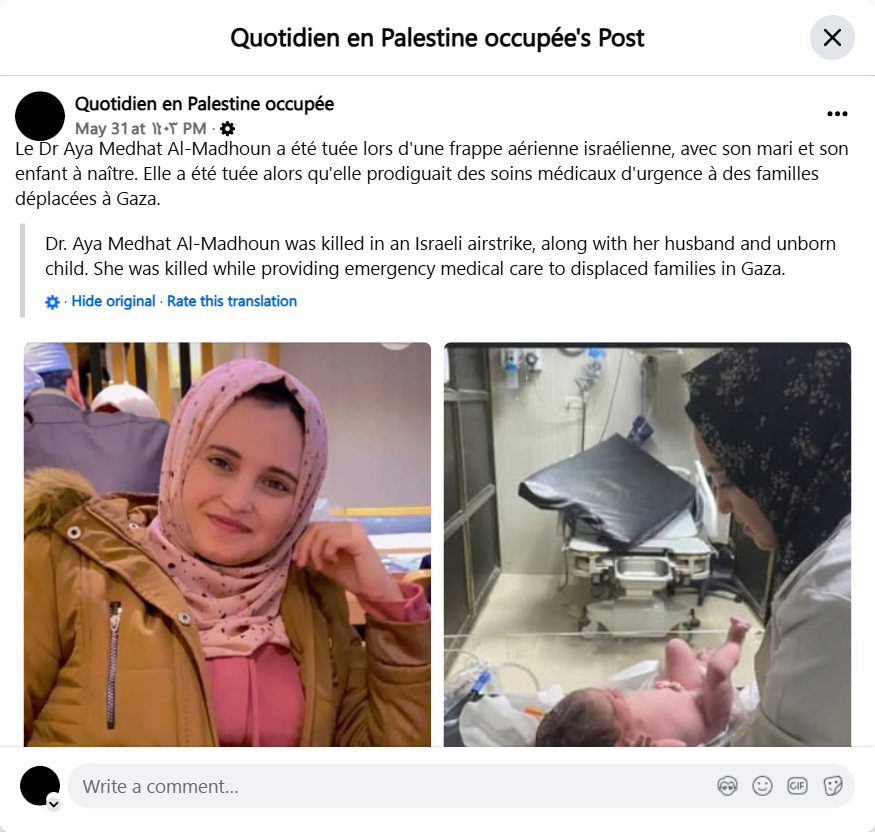875x832 pixels.
Task: Open the Quotidien en Palestine occupée page name
Action: pyautogui.click(x=204, y=104)
